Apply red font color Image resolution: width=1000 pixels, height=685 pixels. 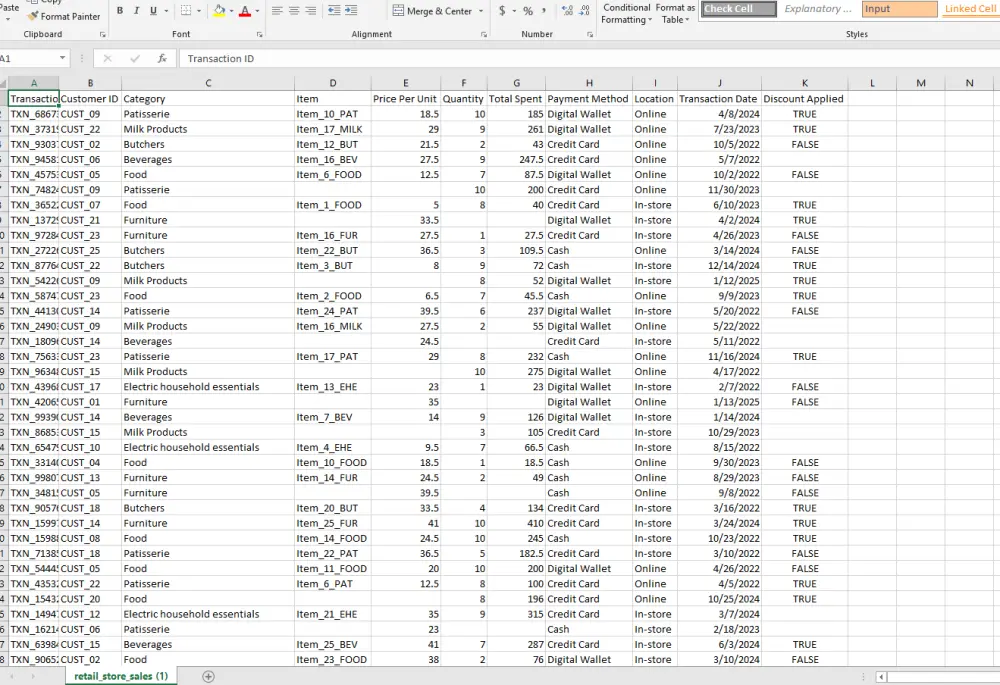(x=245, y=11)
